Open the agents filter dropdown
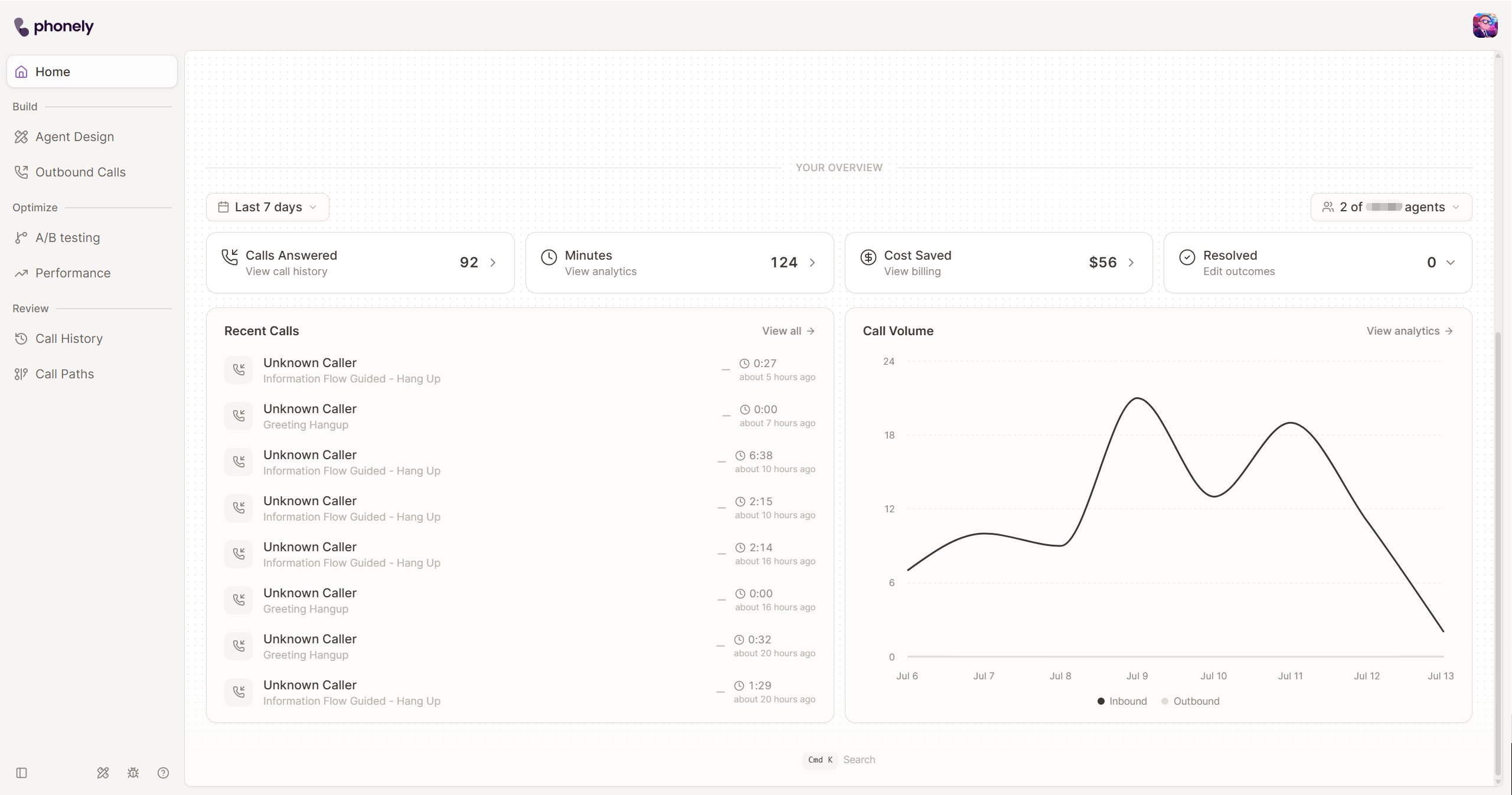Viewport: 1512px width, 795px height. click(x=1391, y=207)
